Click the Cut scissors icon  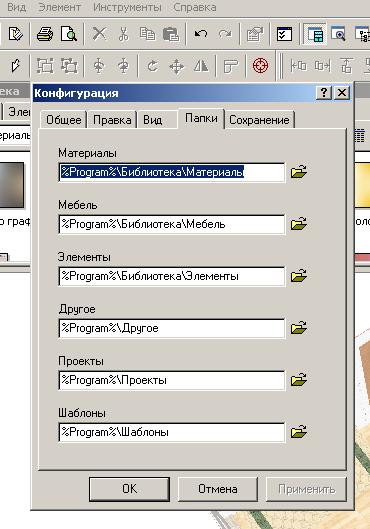(123, 34)
